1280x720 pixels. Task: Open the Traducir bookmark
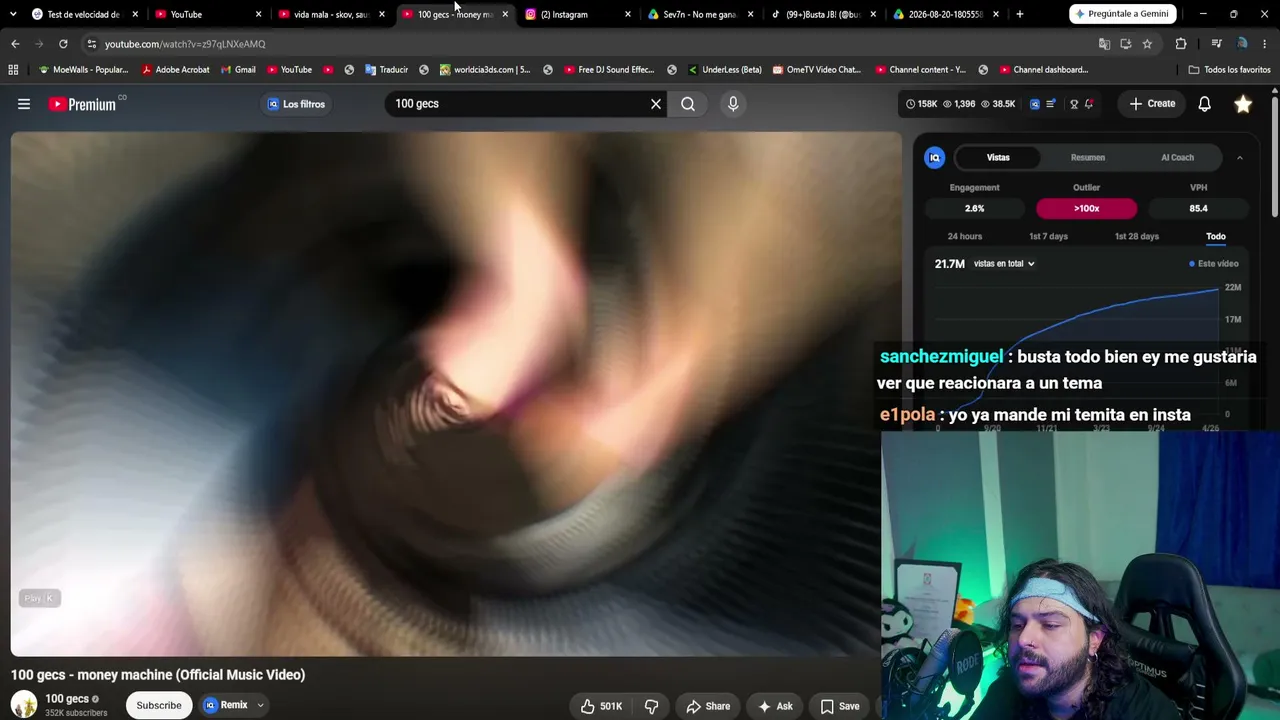point(387,70)
